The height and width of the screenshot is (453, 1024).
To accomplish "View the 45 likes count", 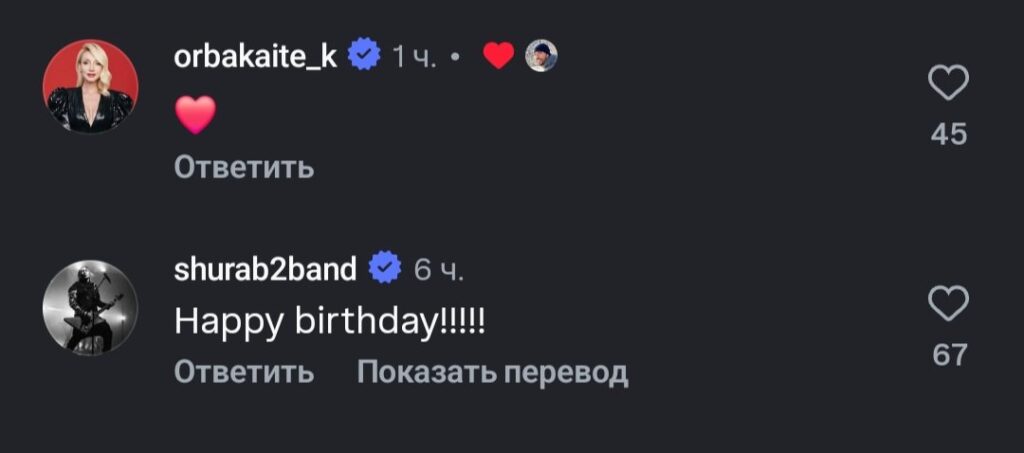I will coord(948,134).
